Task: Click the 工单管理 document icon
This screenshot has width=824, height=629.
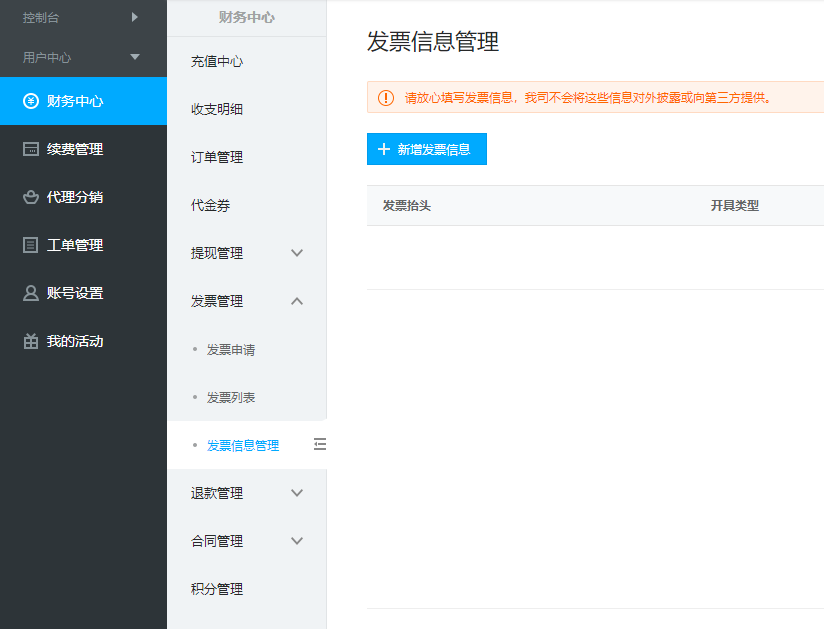Action: pos(31,245)
